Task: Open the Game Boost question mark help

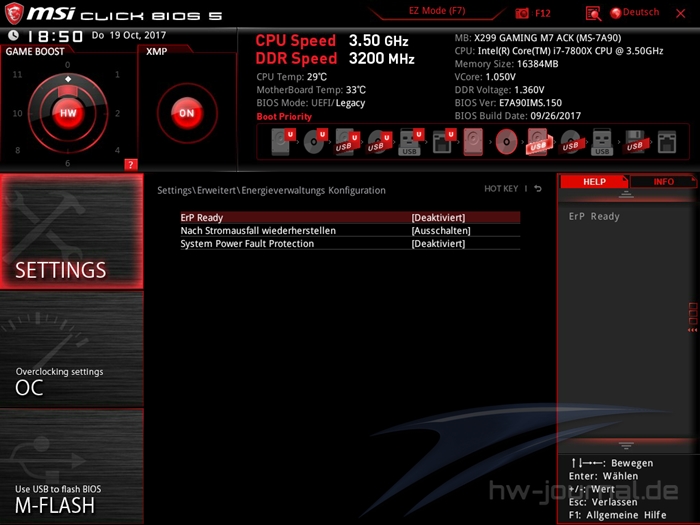Action: [130, 165]
